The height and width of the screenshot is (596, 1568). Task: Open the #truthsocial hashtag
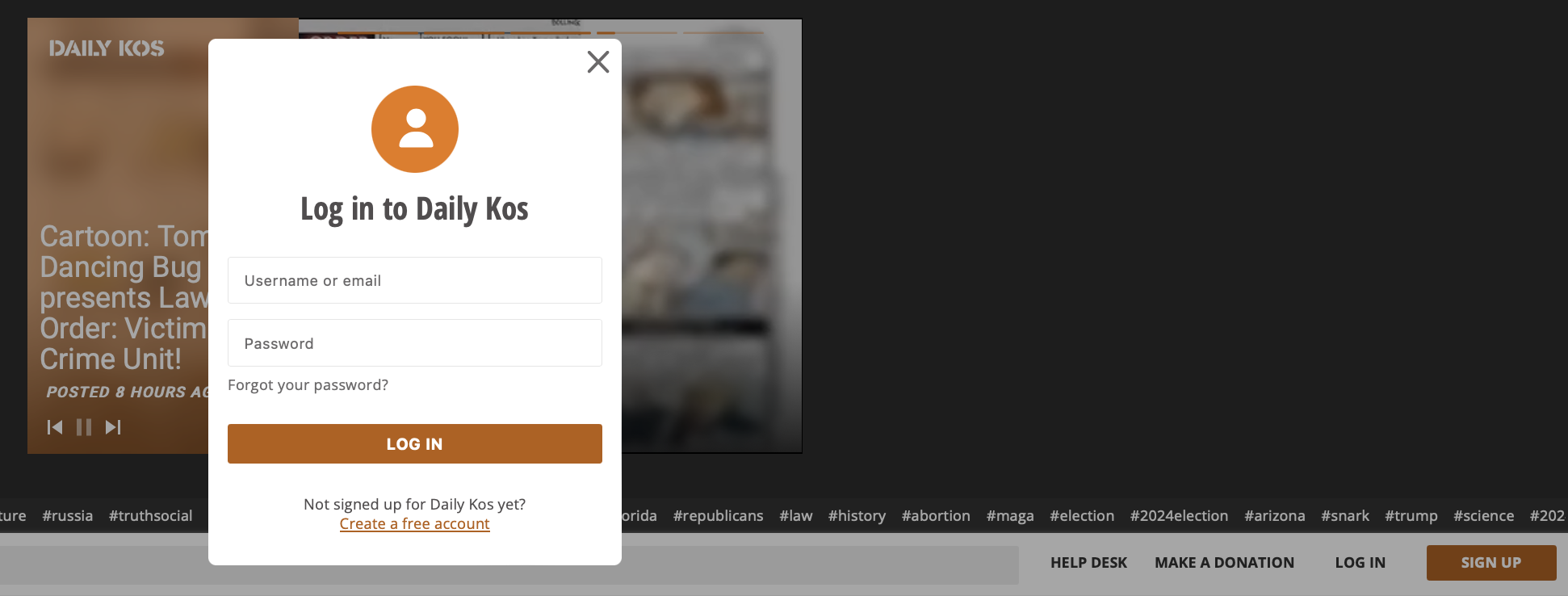click(151, 516)
